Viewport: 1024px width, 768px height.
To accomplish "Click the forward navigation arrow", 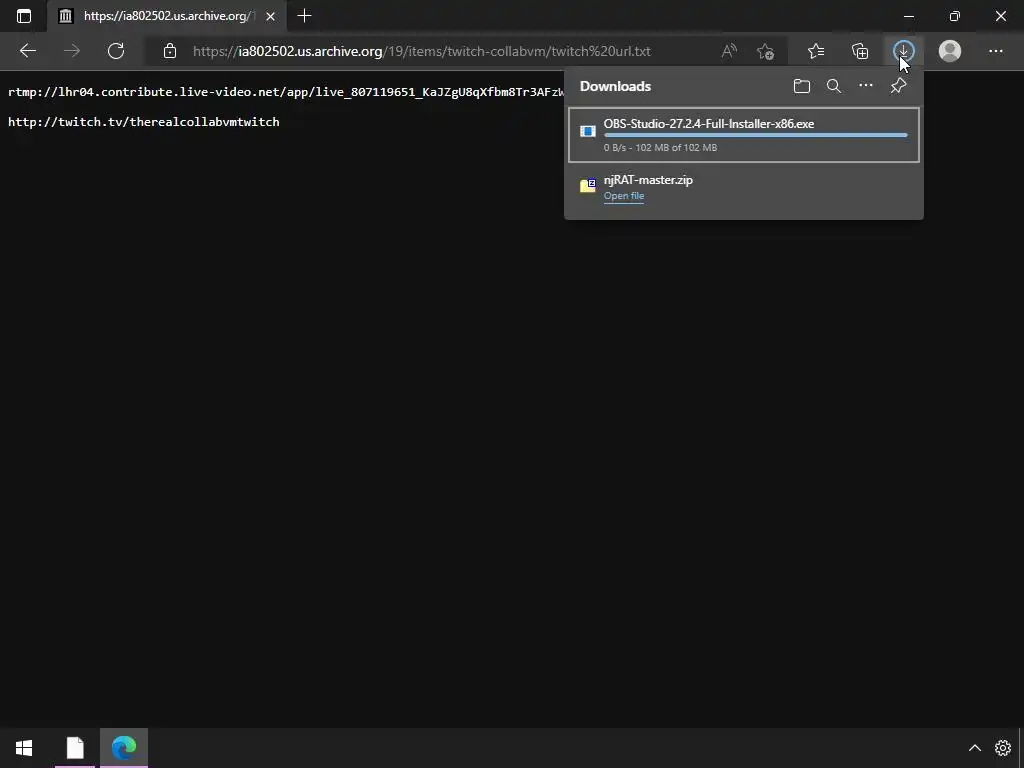I will [x=72, y=51].
